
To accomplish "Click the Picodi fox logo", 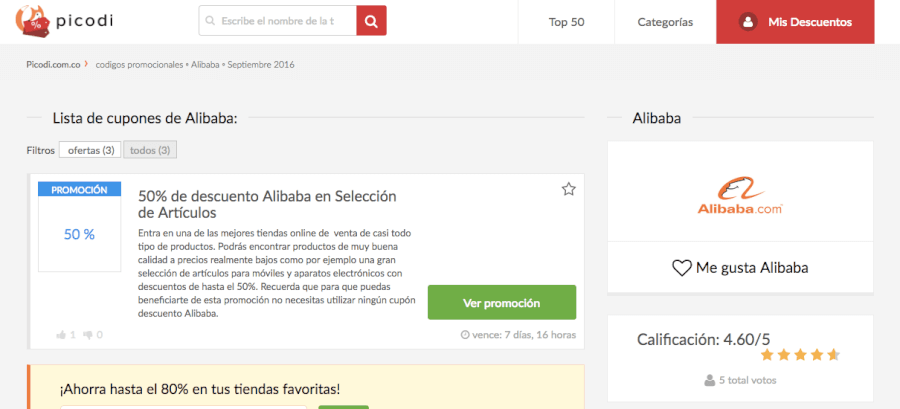I will pos(33,21).
